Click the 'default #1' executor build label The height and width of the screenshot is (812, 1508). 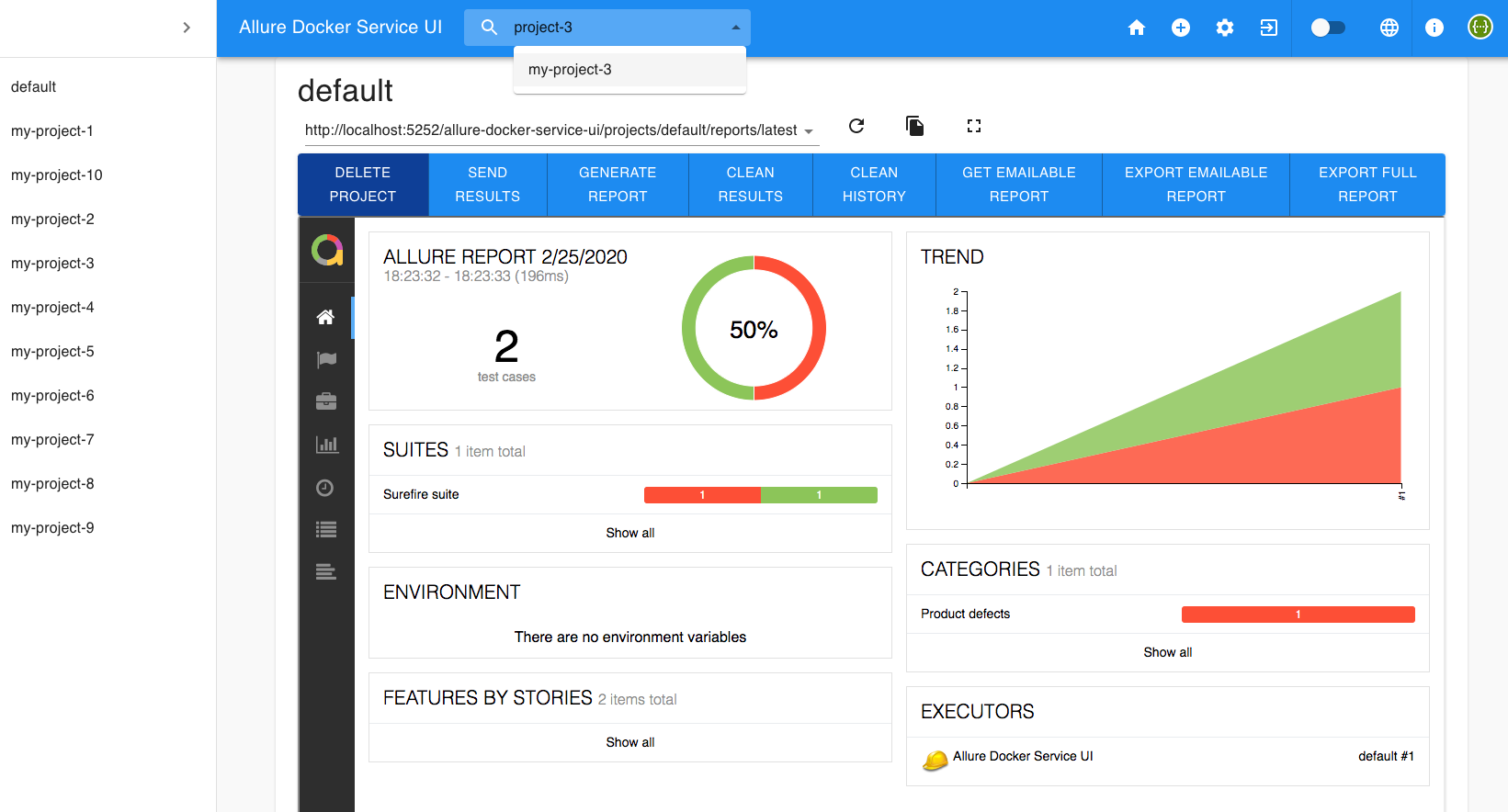click(x=1386, y=757)
